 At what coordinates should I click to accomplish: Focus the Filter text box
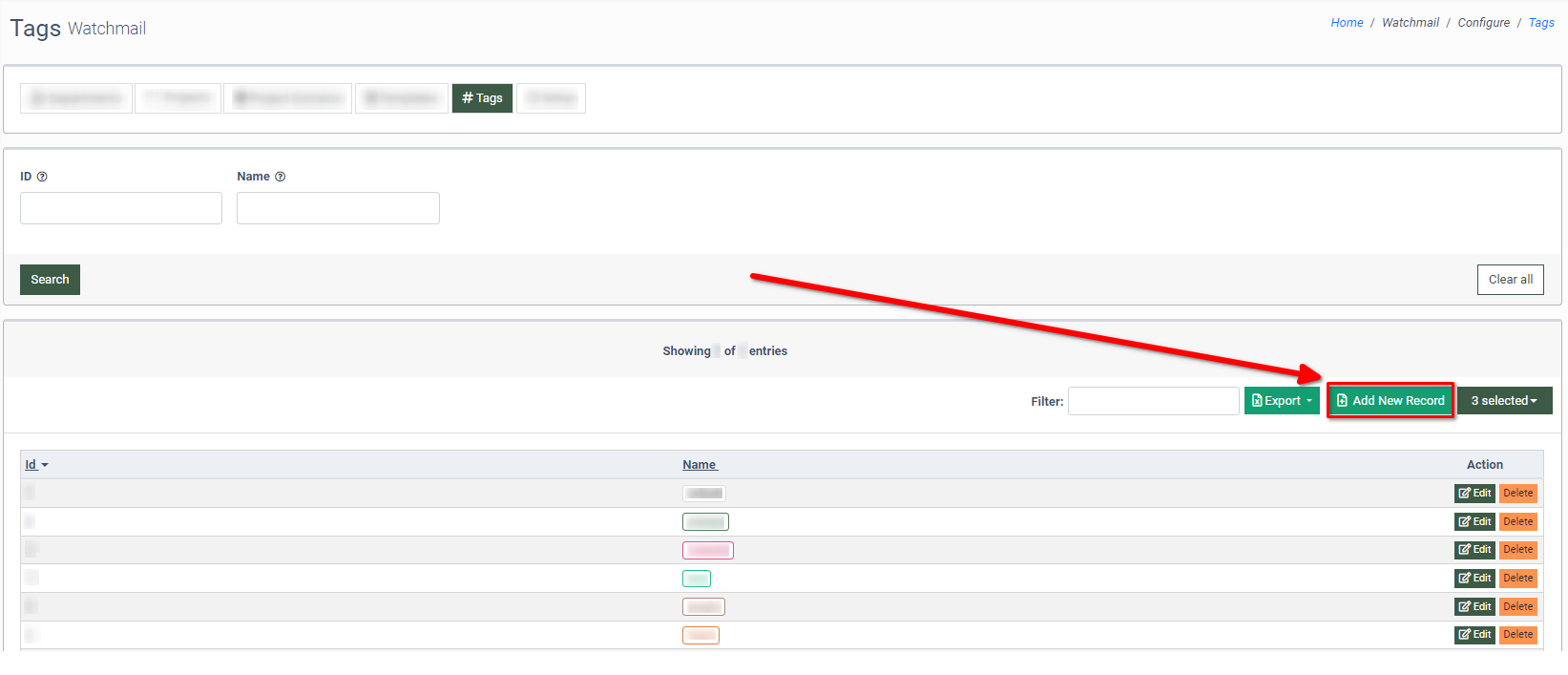[1153, 401]
